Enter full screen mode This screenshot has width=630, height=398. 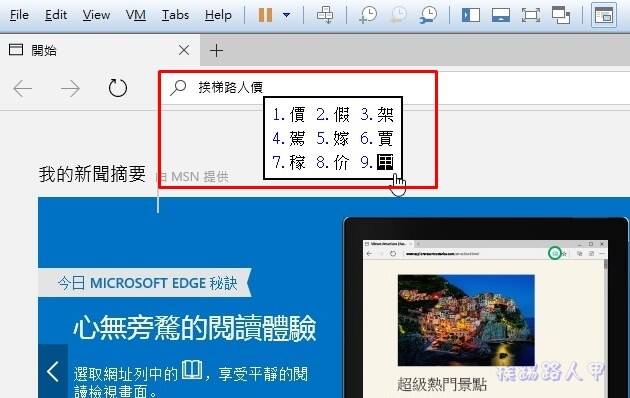click(x=531, y=15)
